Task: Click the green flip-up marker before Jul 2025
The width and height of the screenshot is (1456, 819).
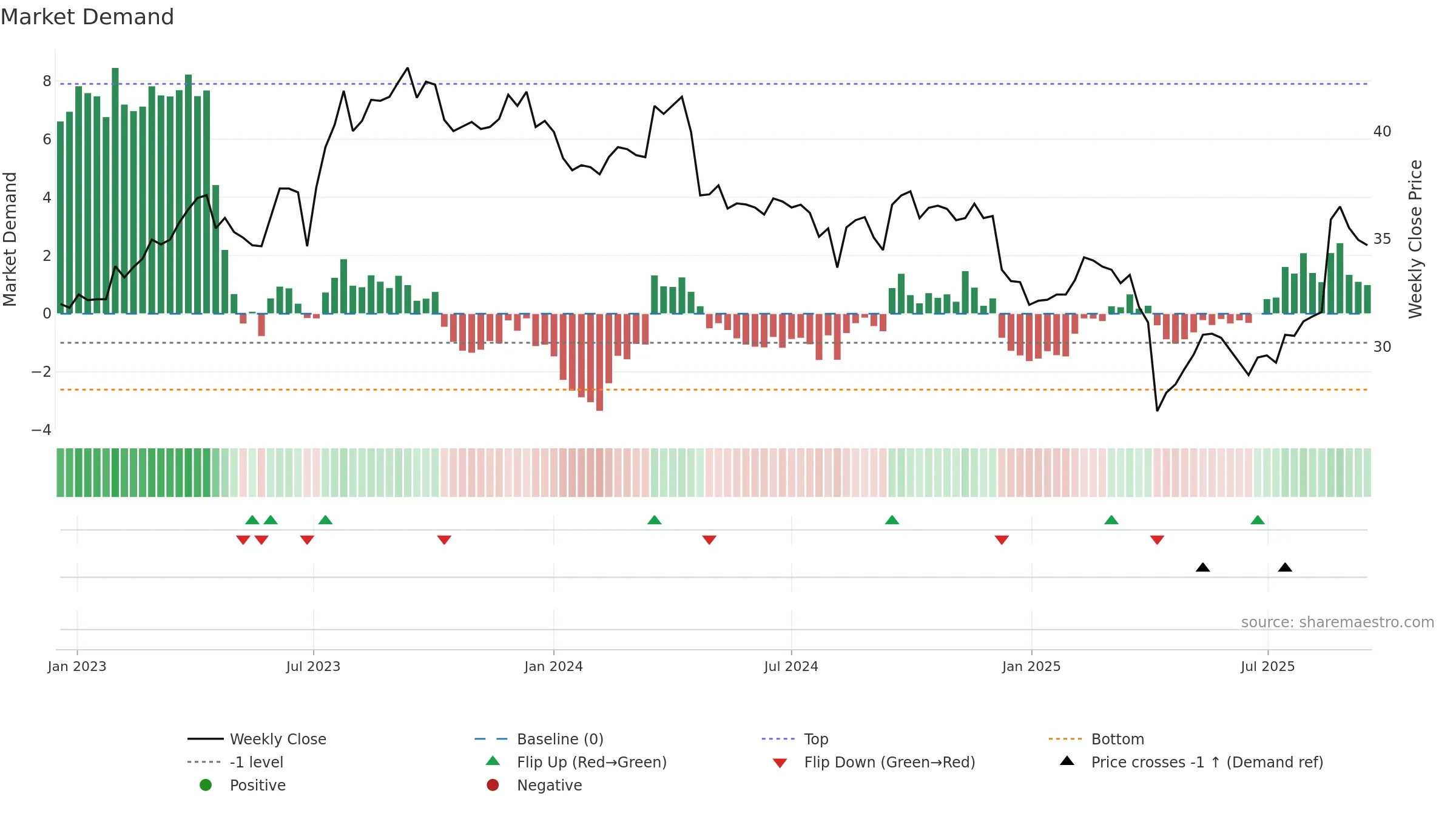Action: pos(1258,520)
